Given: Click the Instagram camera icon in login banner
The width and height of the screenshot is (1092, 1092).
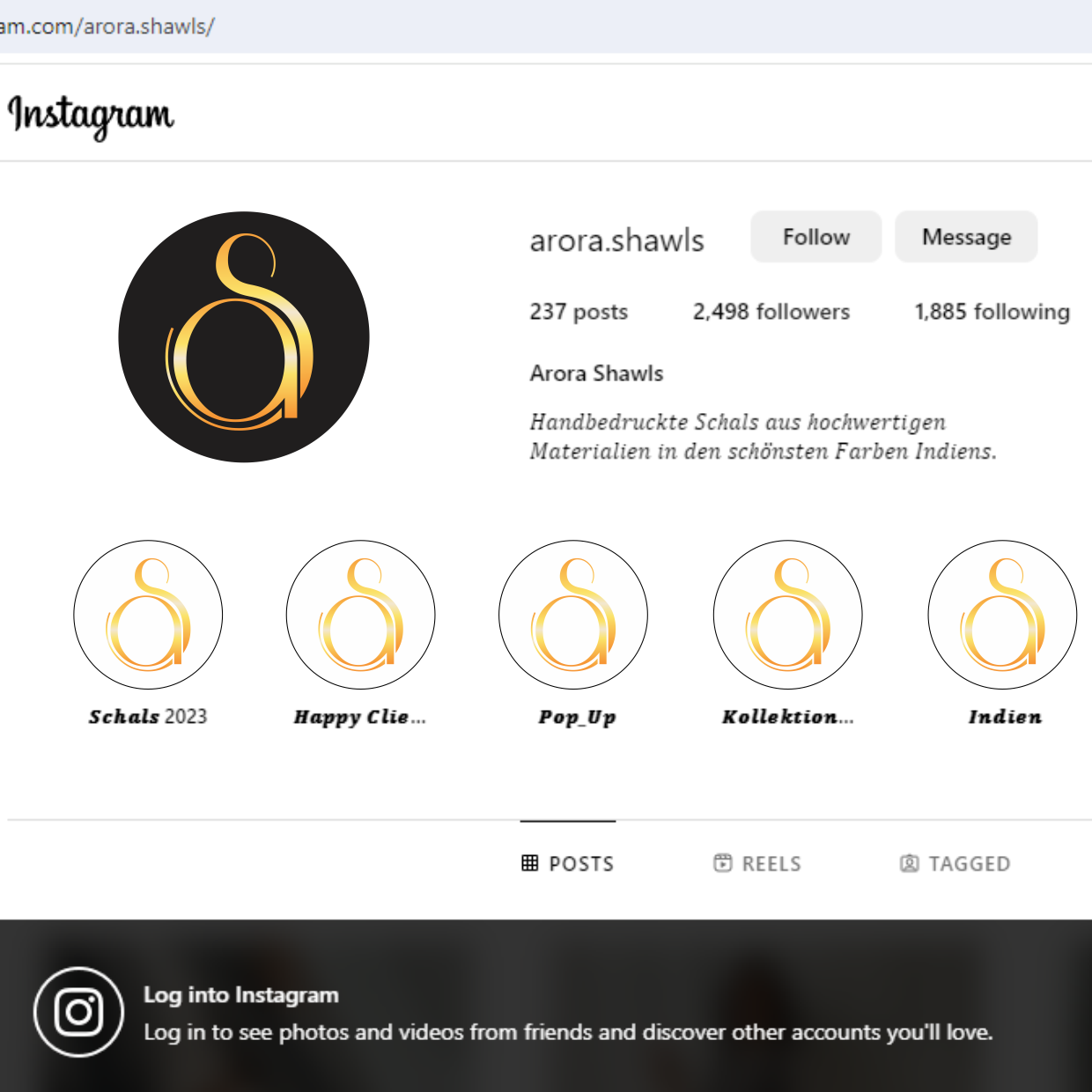Looking at the screenshot, I should tap(79, 1012).
